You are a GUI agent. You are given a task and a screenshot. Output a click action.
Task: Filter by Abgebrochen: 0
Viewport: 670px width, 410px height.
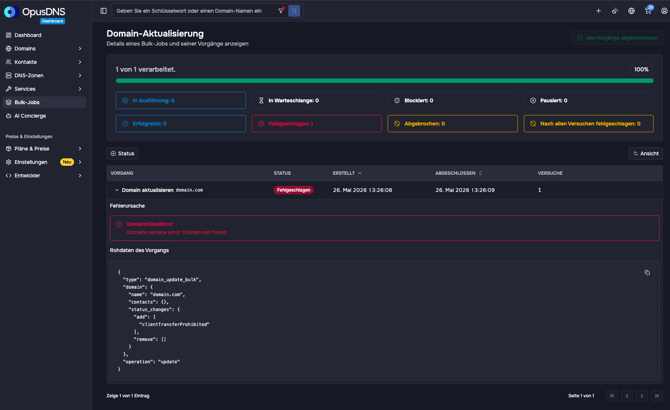453,123
